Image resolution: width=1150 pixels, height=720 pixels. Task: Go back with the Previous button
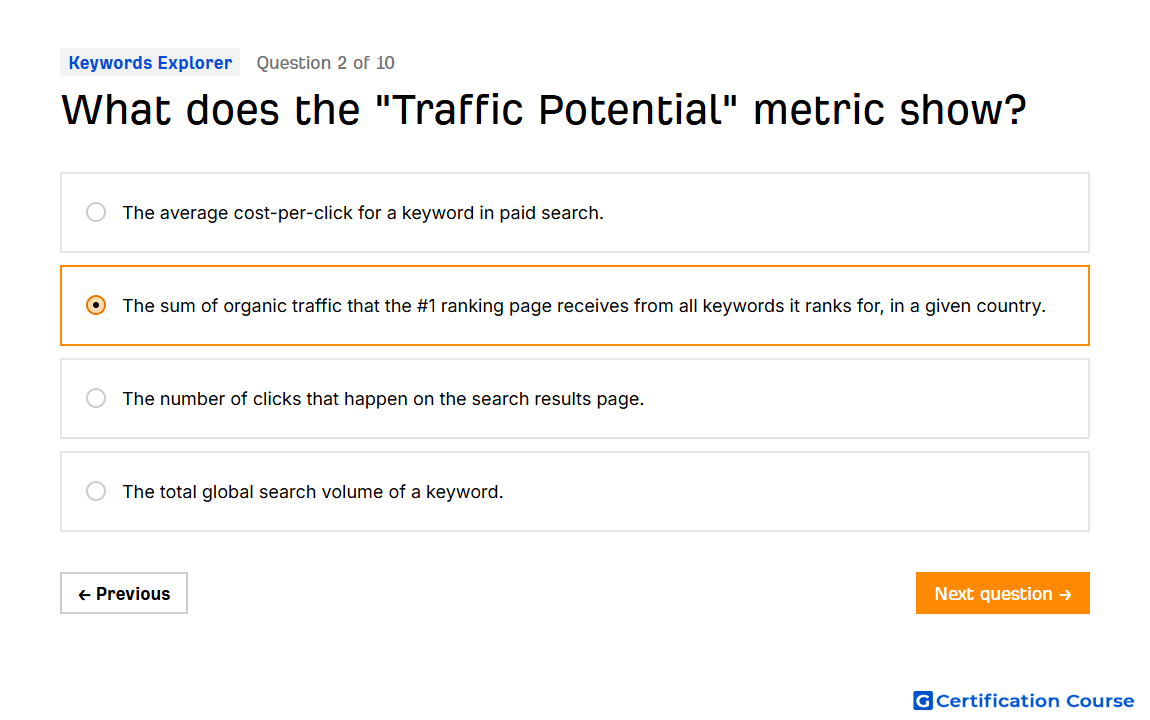tap(124, 593)
